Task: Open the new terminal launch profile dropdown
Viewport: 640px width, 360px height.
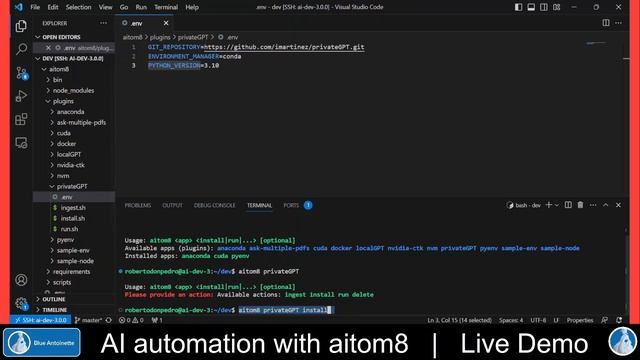Action: tap(556, 205)
